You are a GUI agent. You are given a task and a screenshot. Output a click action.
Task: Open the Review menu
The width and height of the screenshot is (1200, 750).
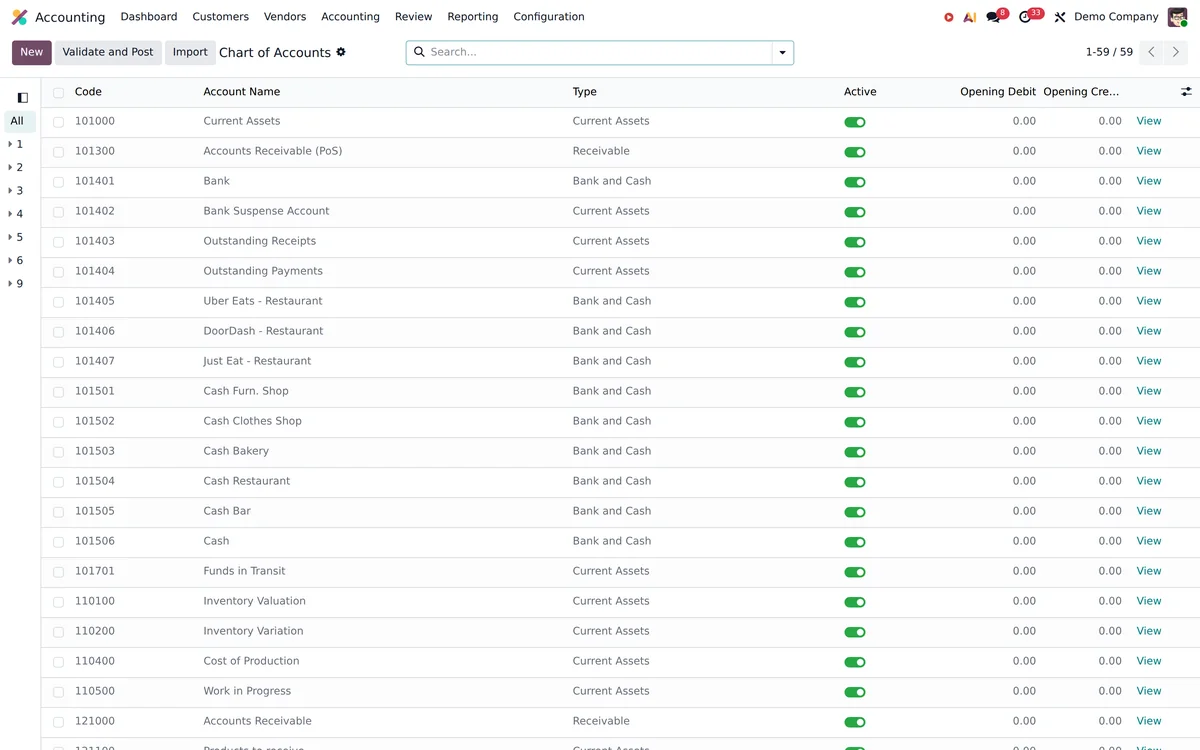[x=413, y=17]
